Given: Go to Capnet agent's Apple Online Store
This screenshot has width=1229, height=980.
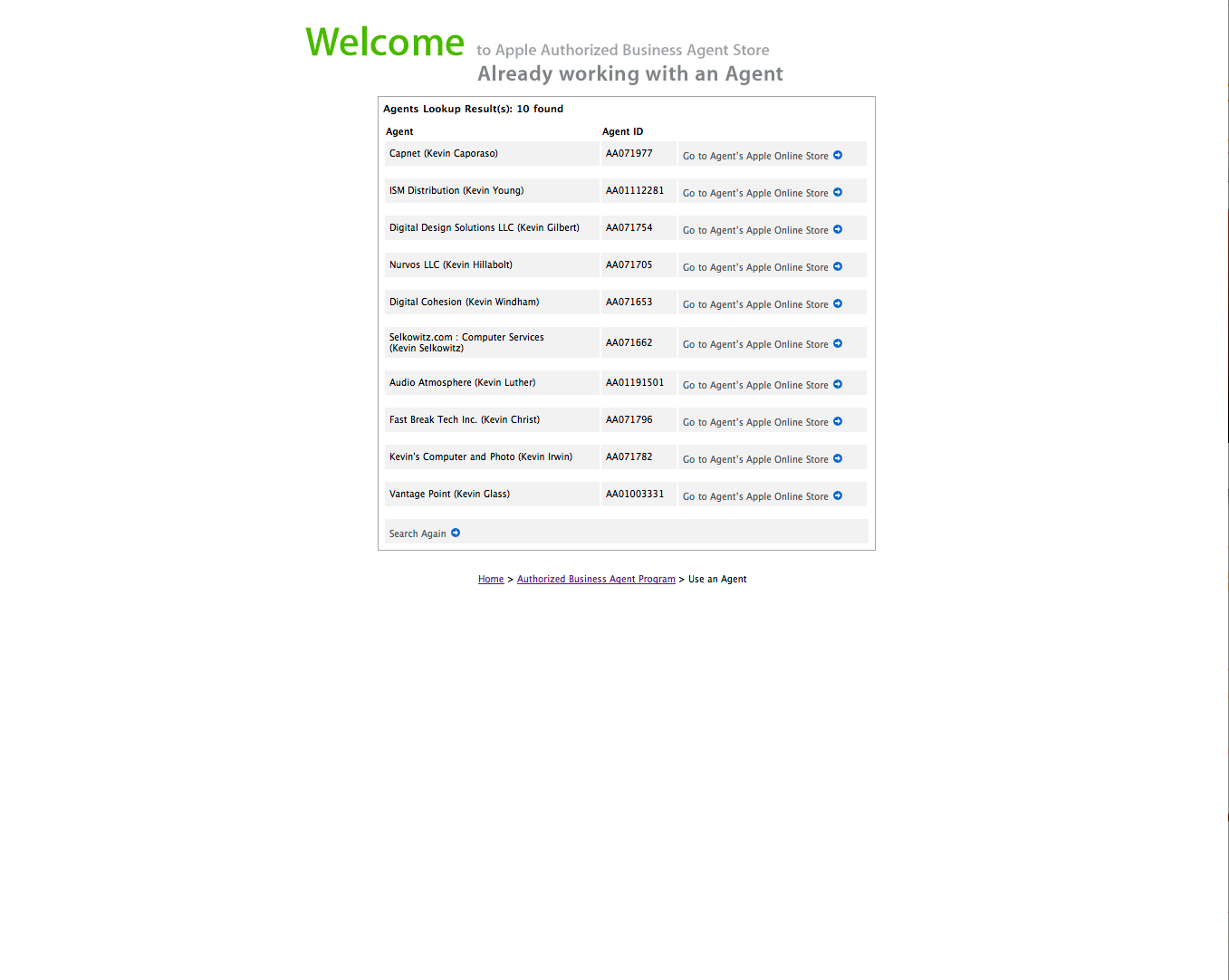Looking at the screenshot, I should click(755, 156).
